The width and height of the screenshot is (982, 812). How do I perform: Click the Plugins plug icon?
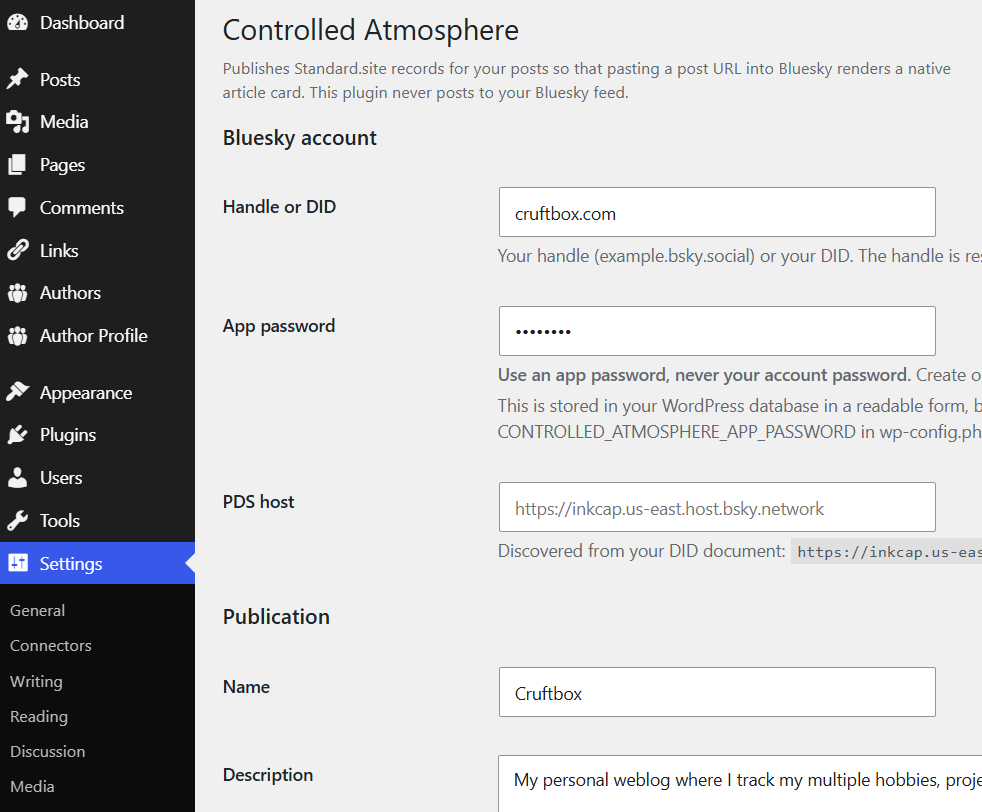pyautogui.click(x=18, y=435)
